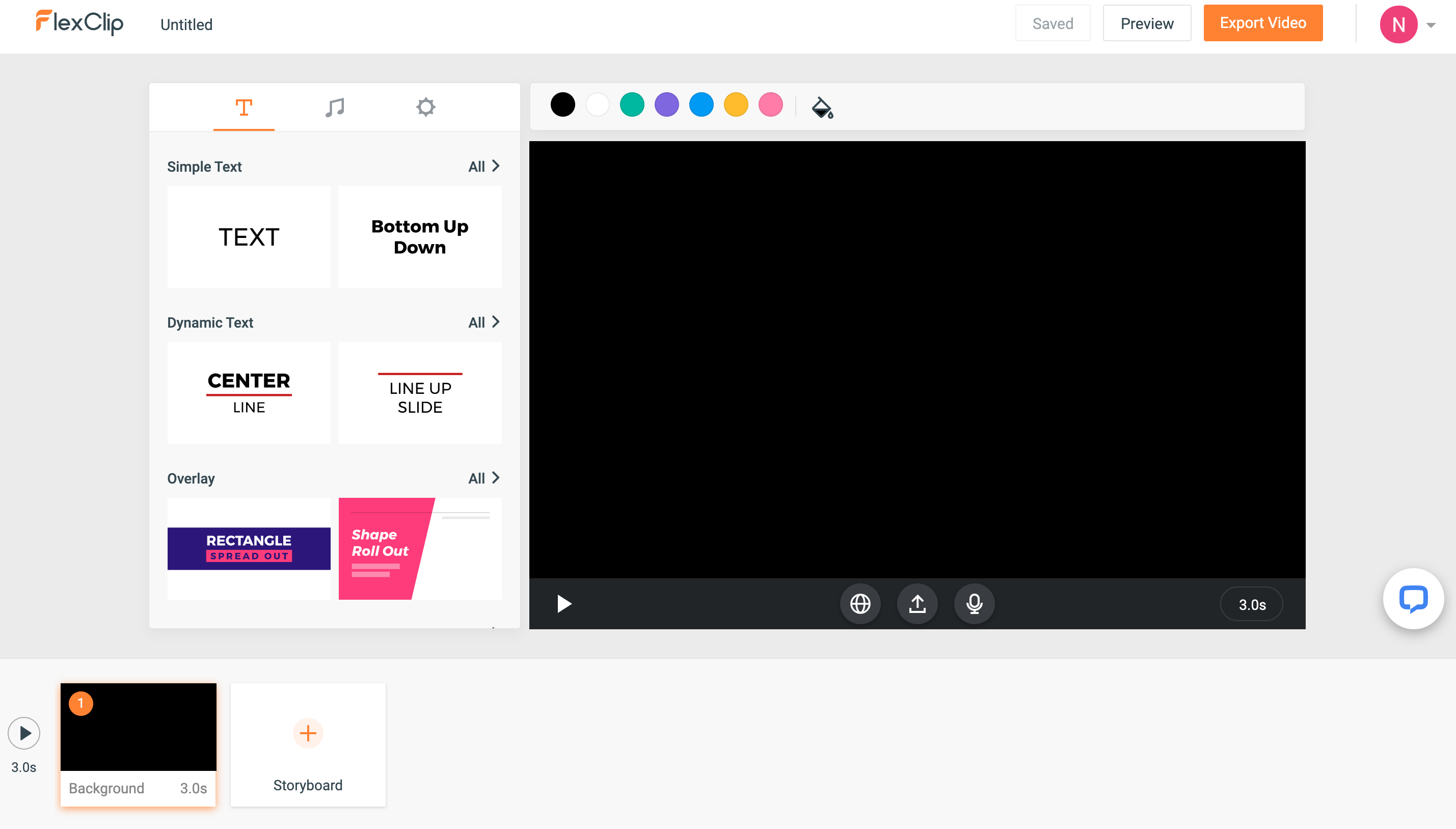Select the Background clip thumbnail
The width and height of the screenshot is (1456, 829).
[x=138, y=727]
